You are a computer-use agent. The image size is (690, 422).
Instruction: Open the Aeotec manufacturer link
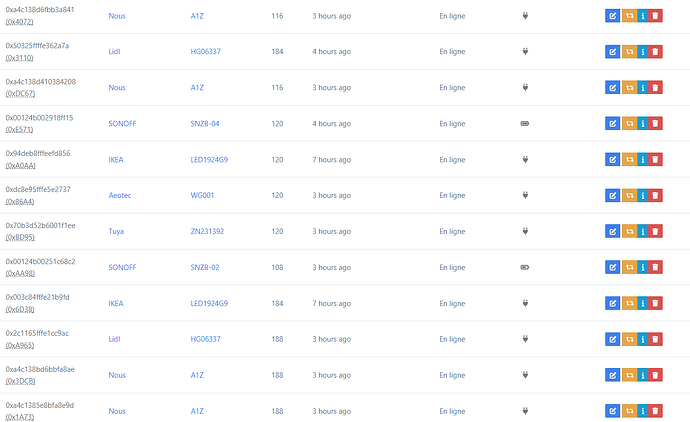pyautogui.click(x=120, y=195)
